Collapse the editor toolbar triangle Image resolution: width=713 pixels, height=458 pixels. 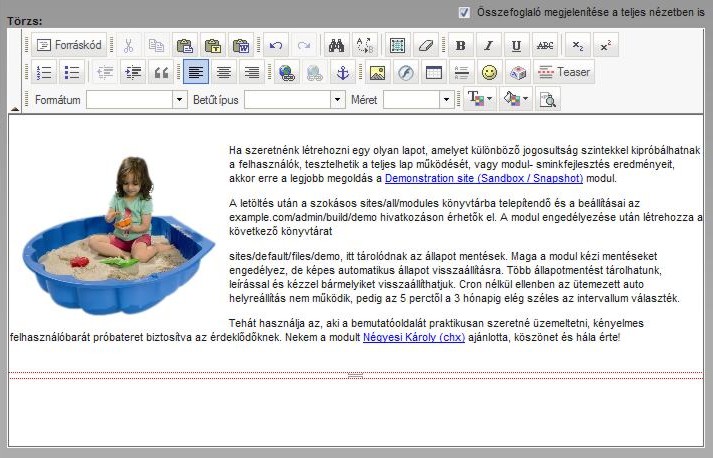click(x=15, y=109)
